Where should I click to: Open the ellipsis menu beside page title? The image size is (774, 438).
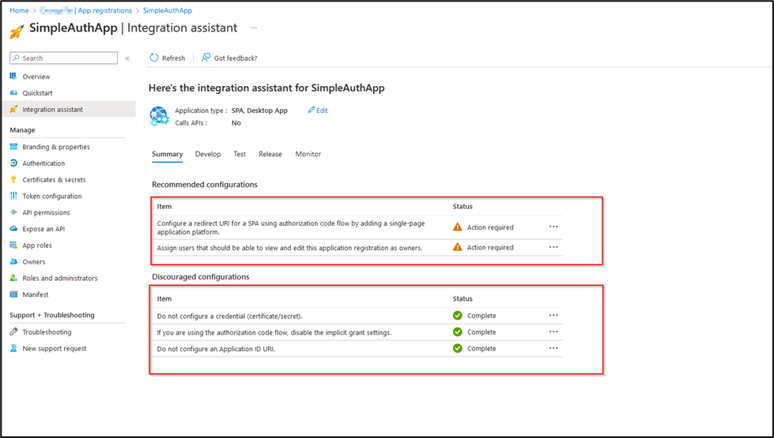254,28
